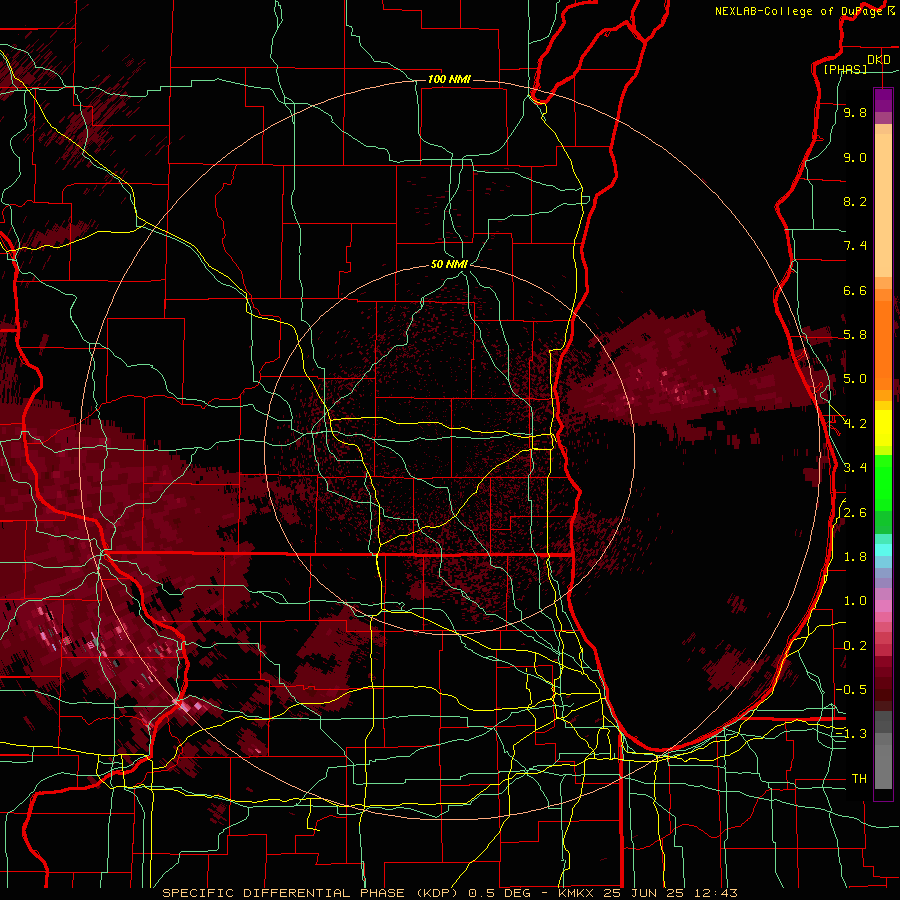Click the 6.6 value on color scale
The width and height of the screenshot is (900, 900).
pyautogui.click(x=855, y=291)
